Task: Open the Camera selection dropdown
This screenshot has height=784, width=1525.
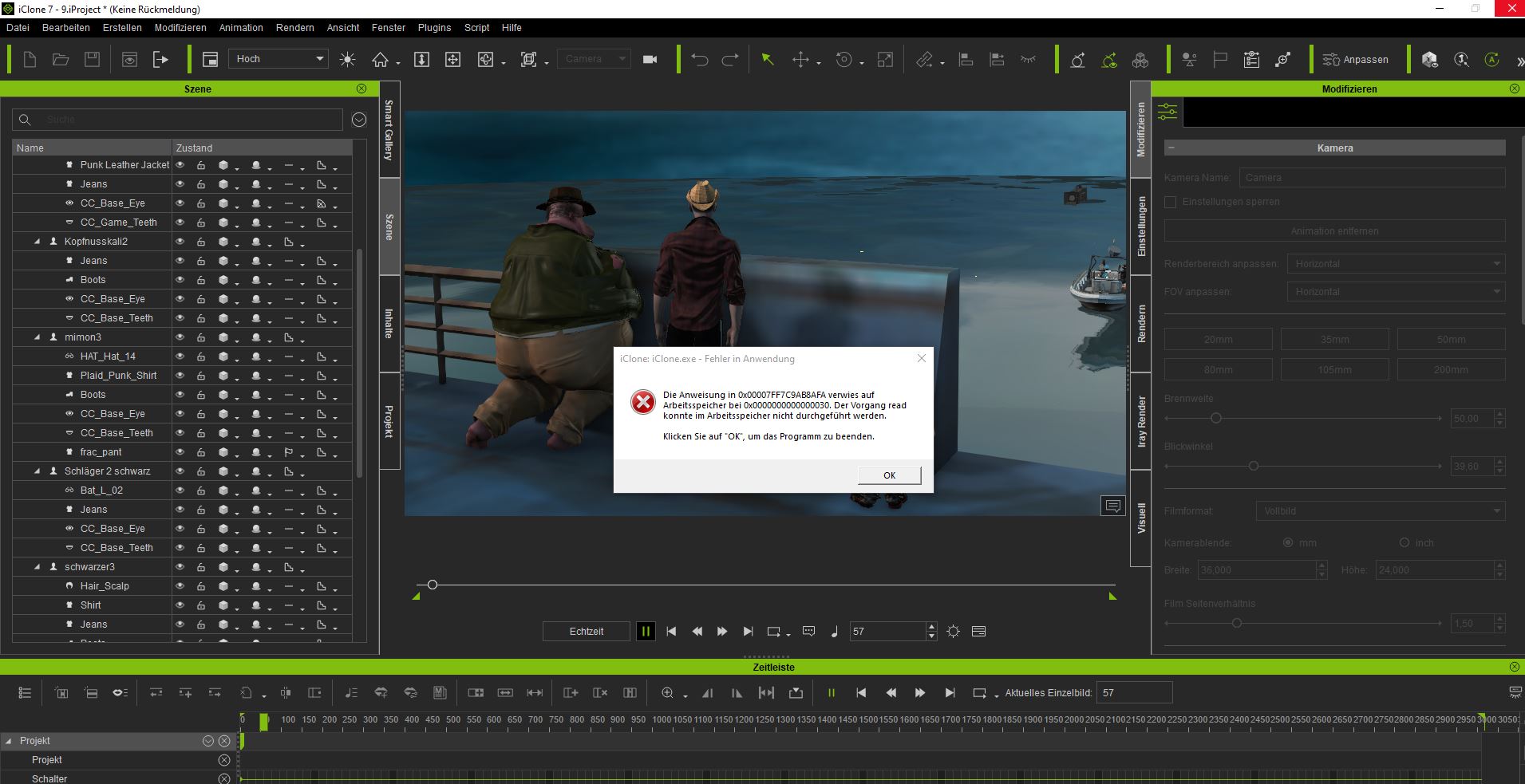Action: click(x=595, y=58)
